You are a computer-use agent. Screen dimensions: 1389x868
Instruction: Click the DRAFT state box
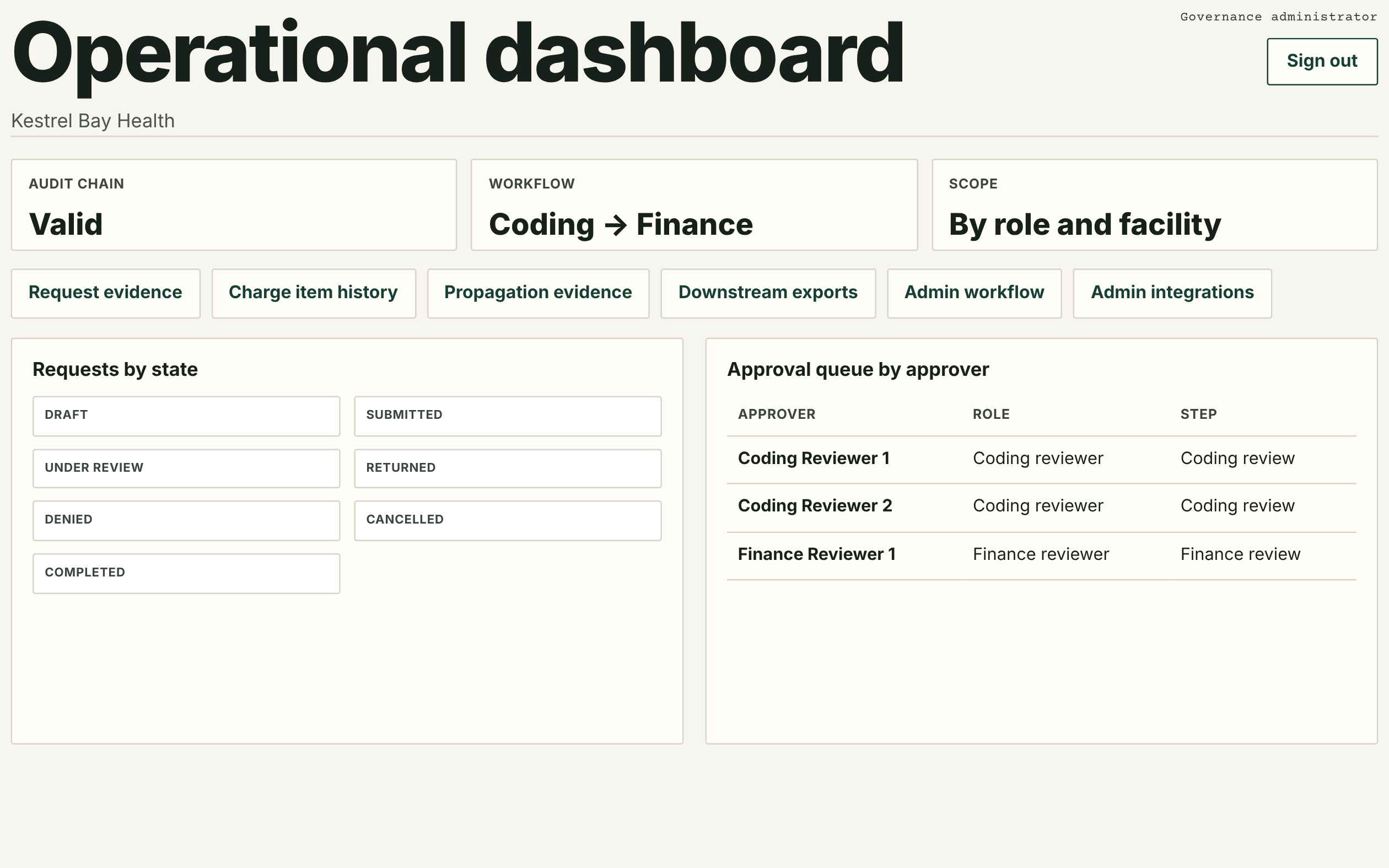[186, 416]
